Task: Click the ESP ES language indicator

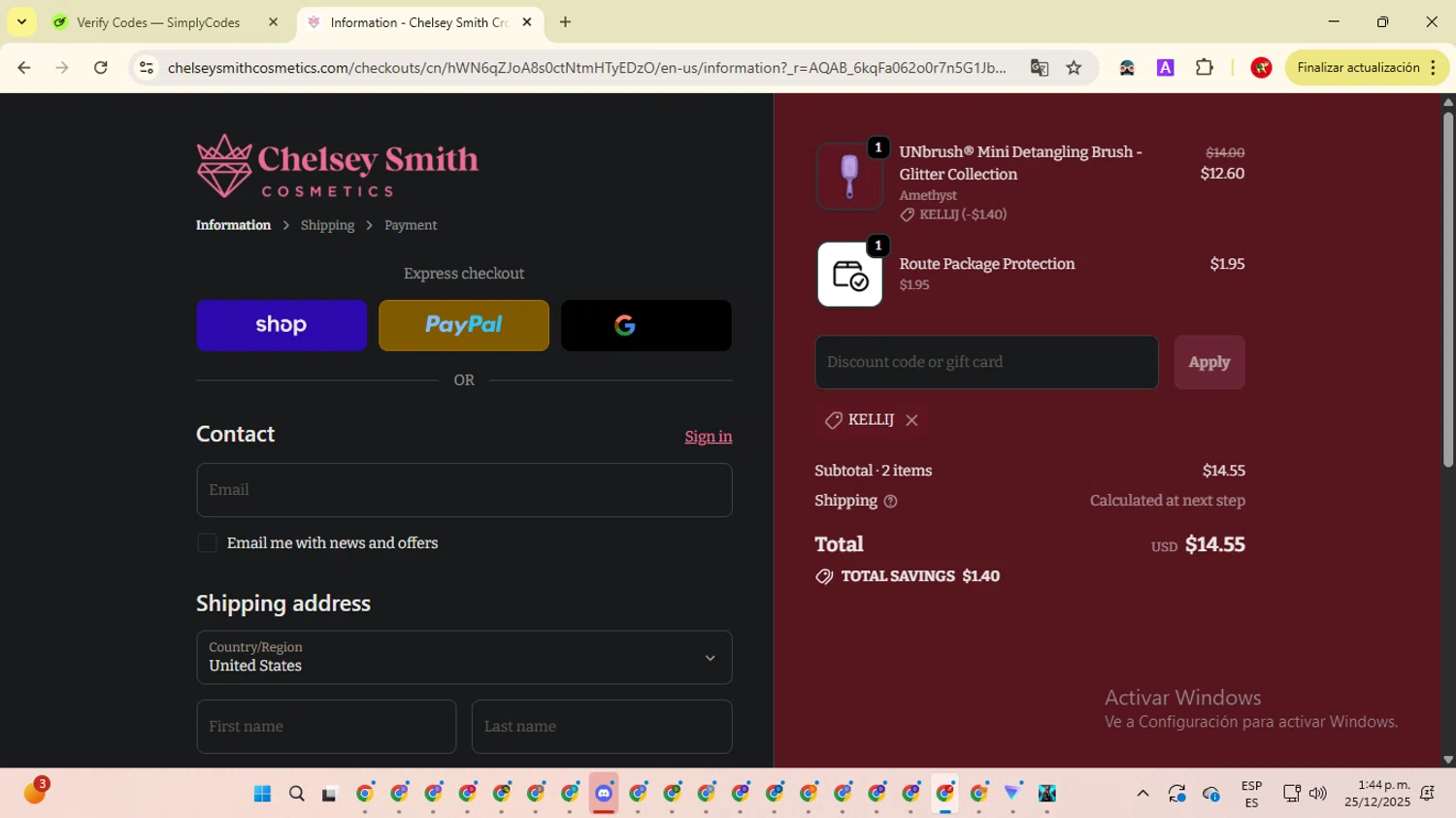Action: pos(1251,794)
